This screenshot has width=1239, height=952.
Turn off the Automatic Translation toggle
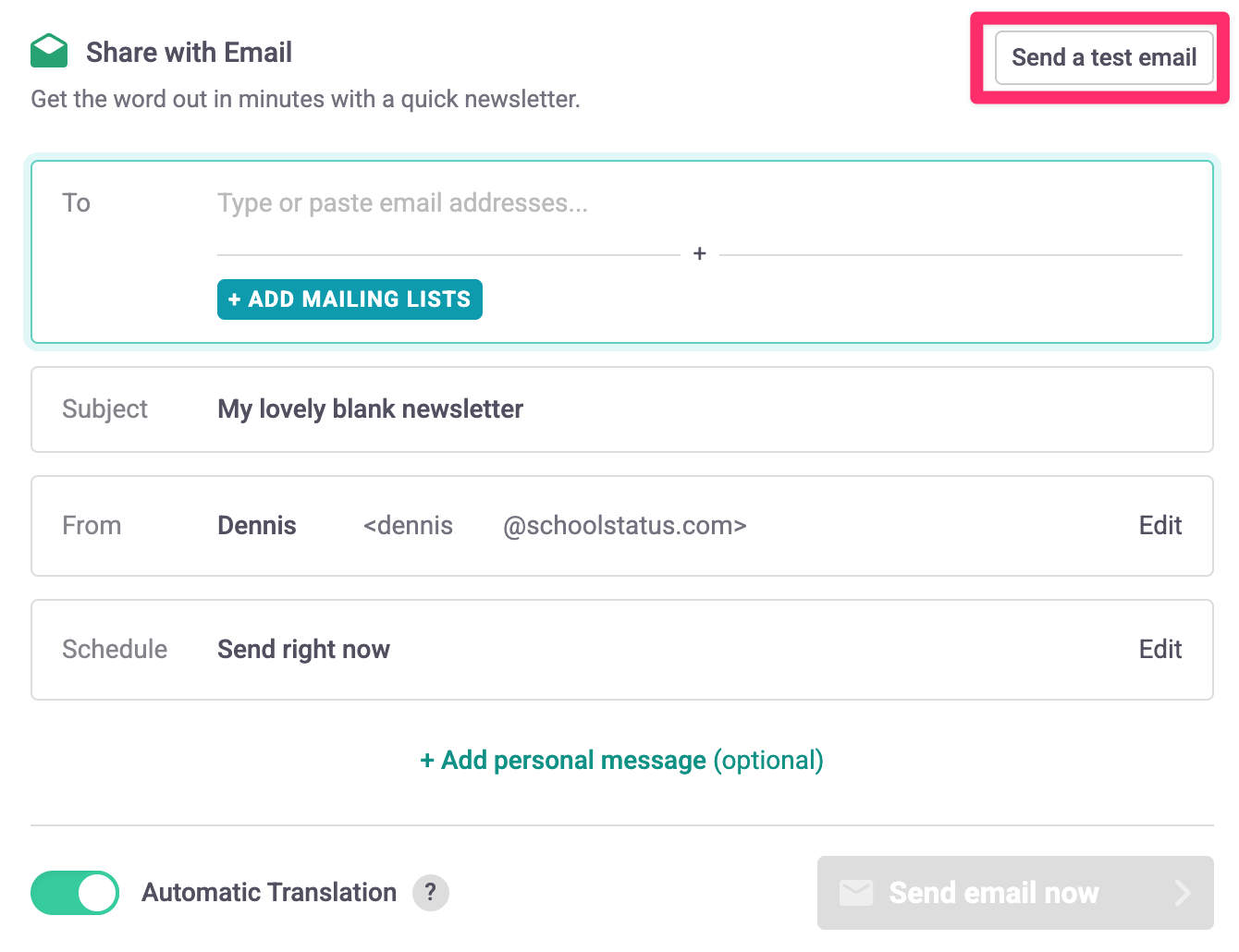(75, 893)
